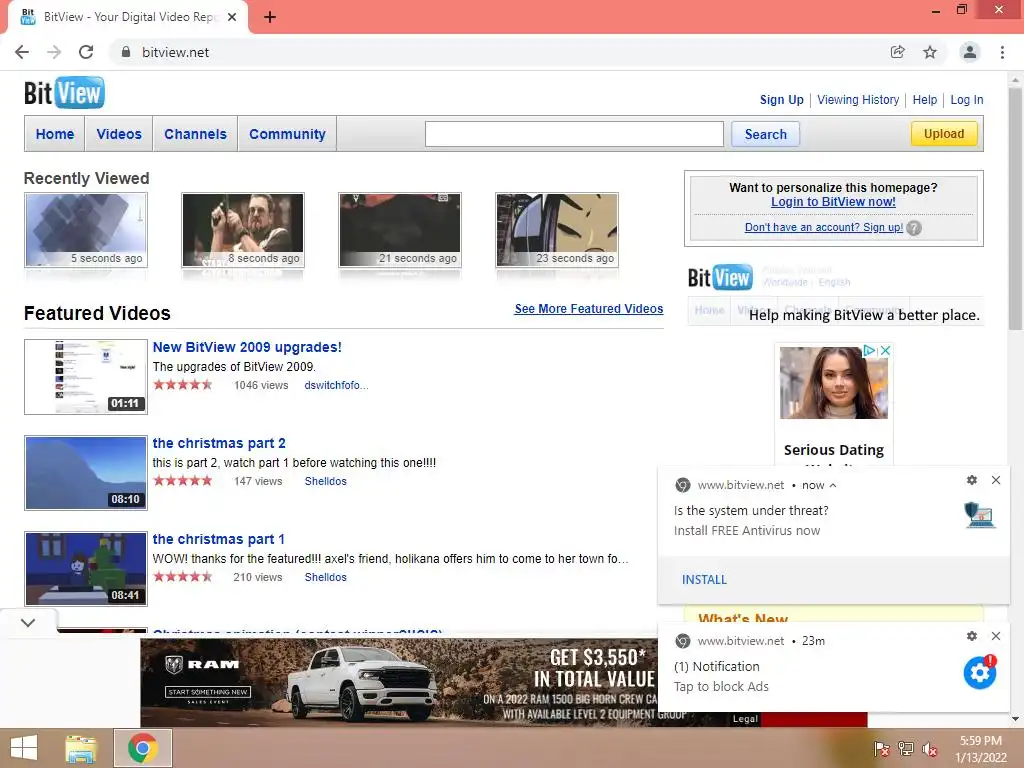Viewport: 1024px width, 768px height.
Task: Click the BitView logo at page top
Action: tap(64, 93)
